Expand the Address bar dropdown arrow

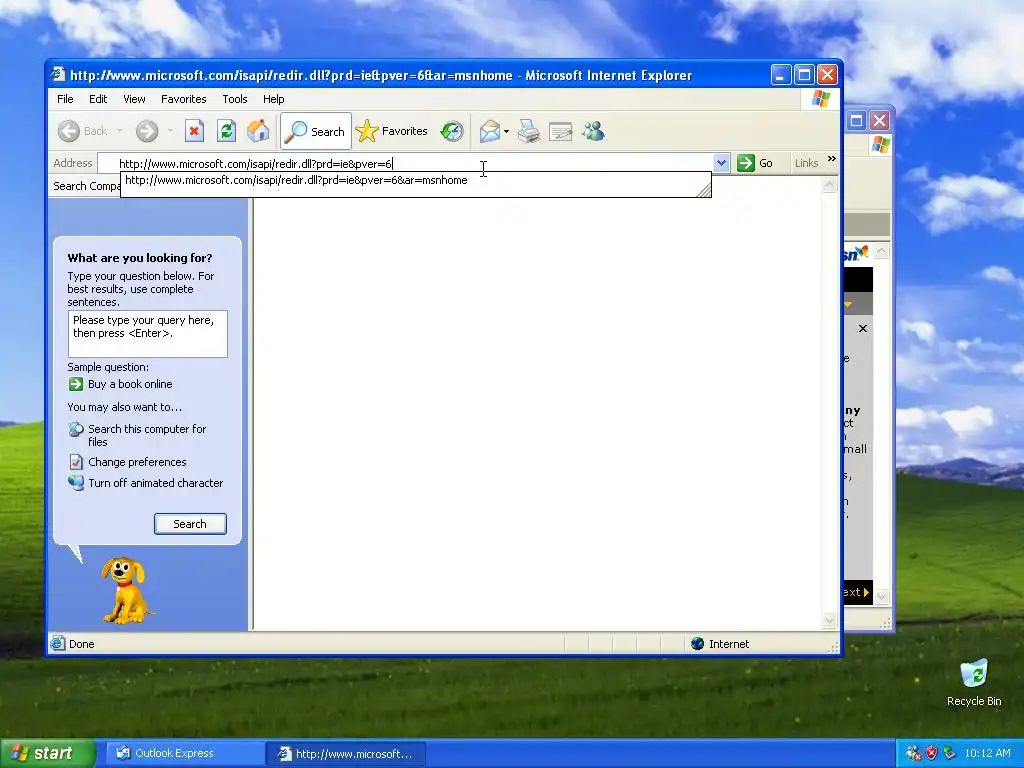tap(721, 163)
